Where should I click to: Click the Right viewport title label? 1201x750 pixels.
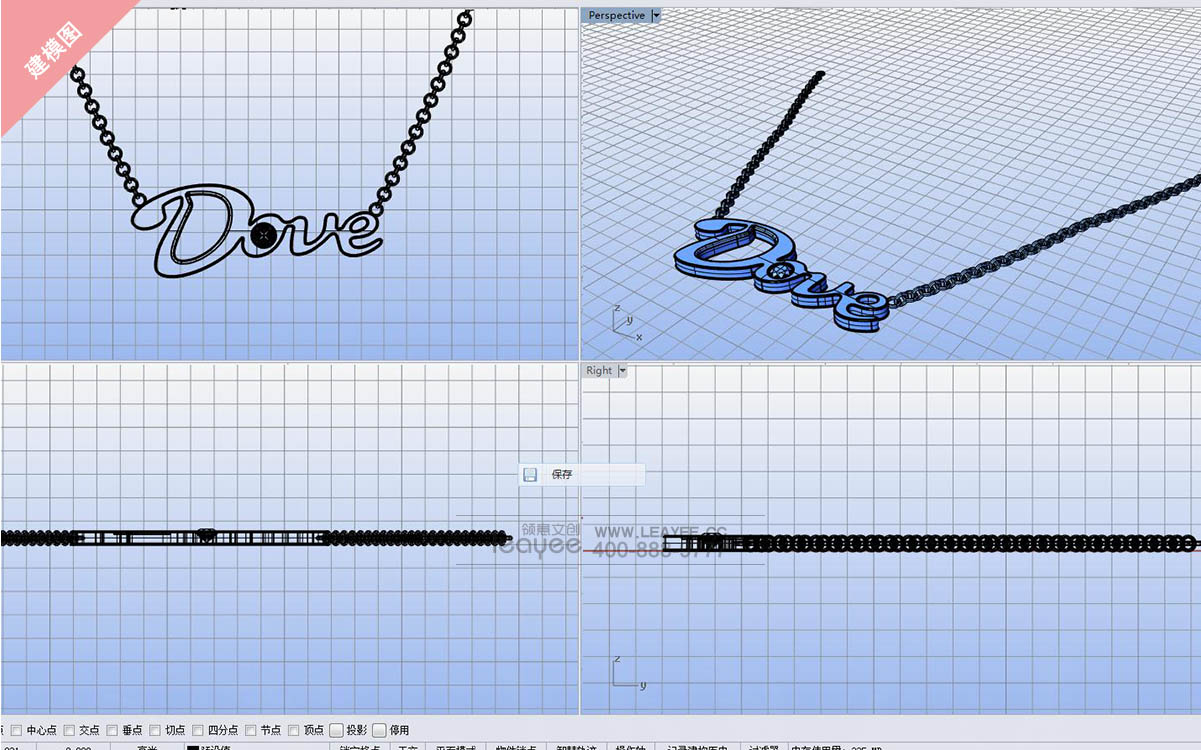tap(599, 370)
